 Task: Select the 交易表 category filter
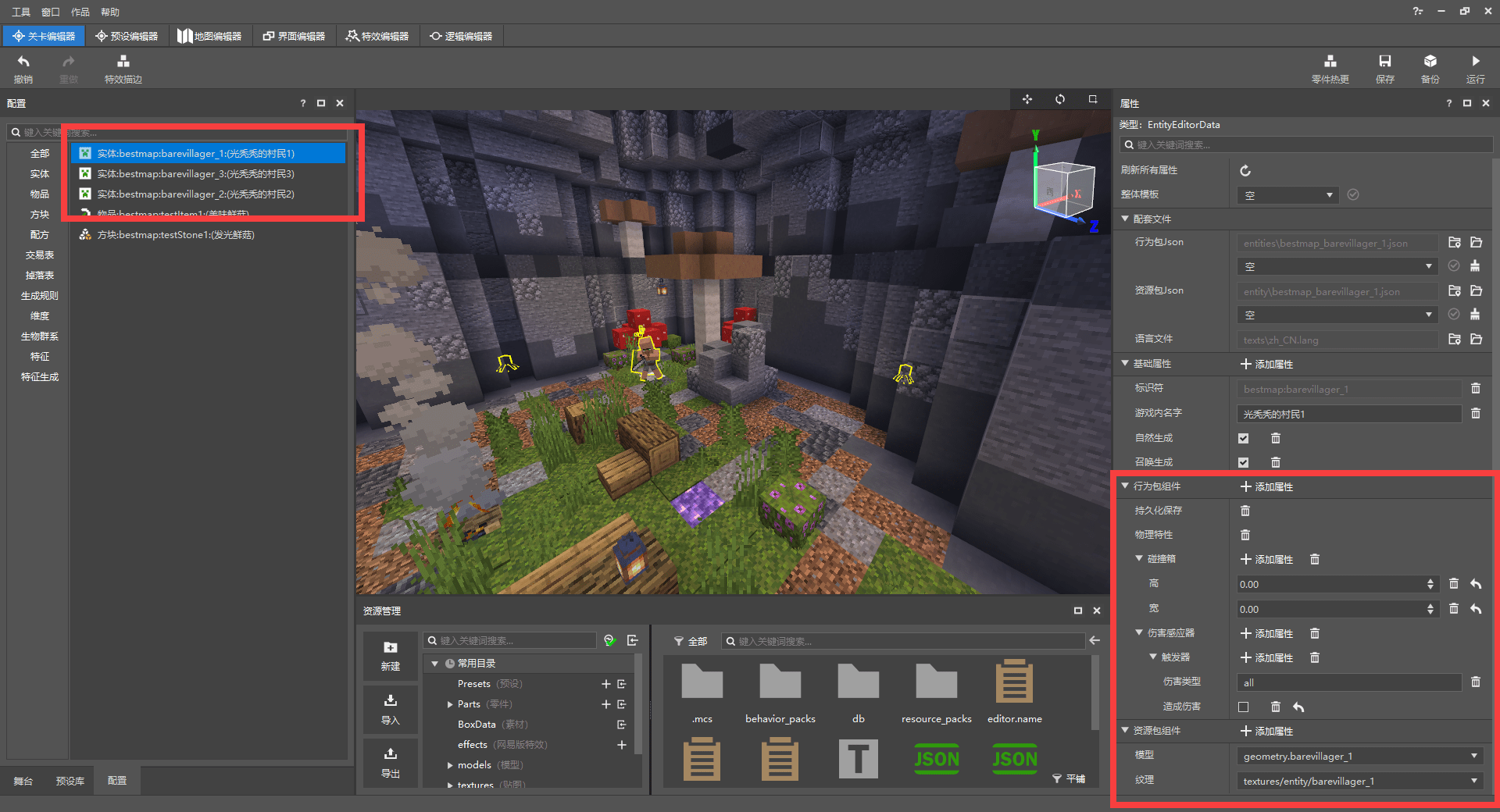[39, 255]
